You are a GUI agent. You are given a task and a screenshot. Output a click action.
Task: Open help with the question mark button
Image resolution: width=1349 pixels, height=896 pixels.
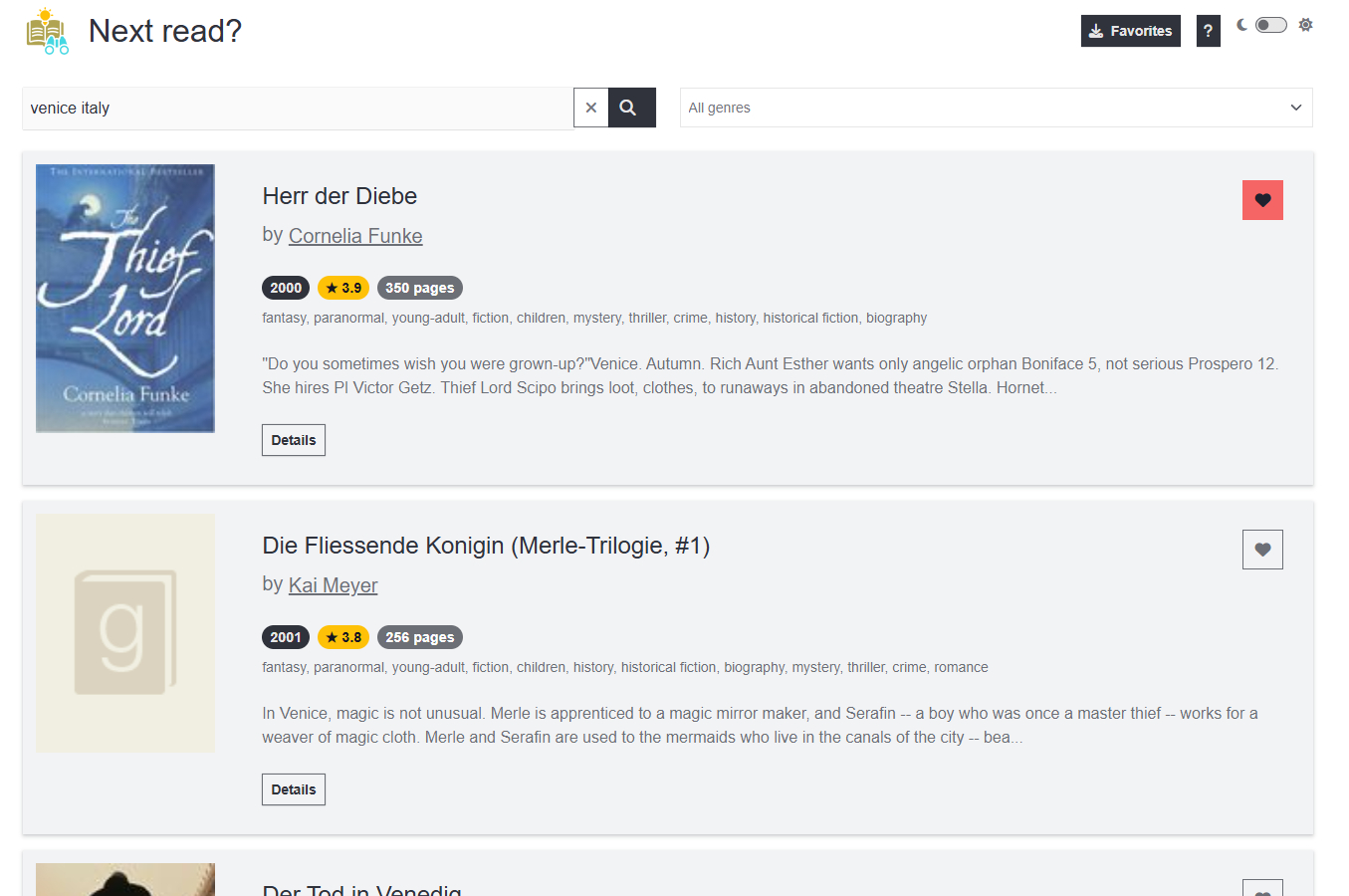[x=1208, y=31]
